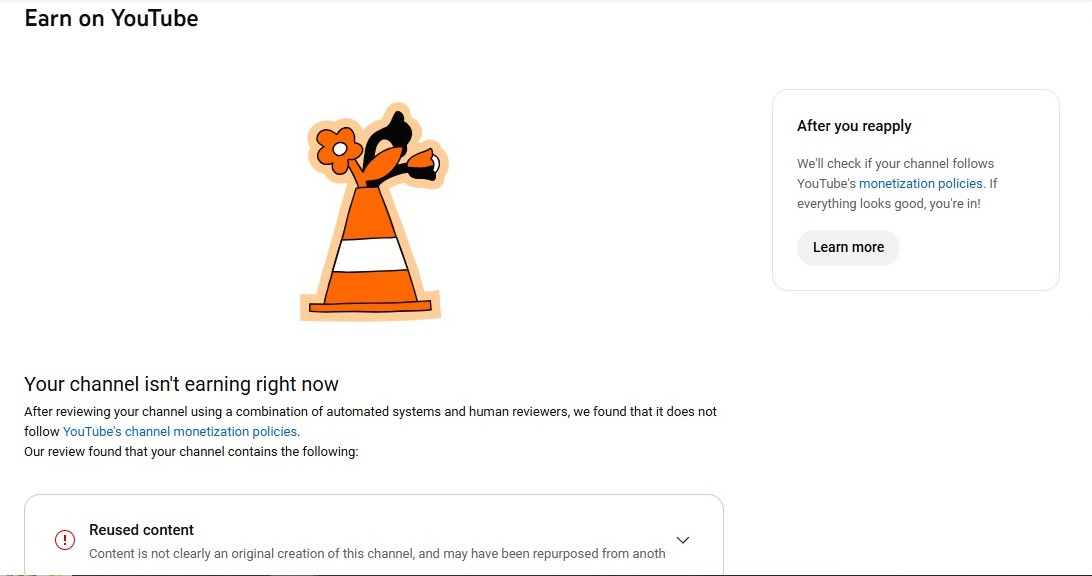Click the Reused content description text

click(x=377, y=554)
